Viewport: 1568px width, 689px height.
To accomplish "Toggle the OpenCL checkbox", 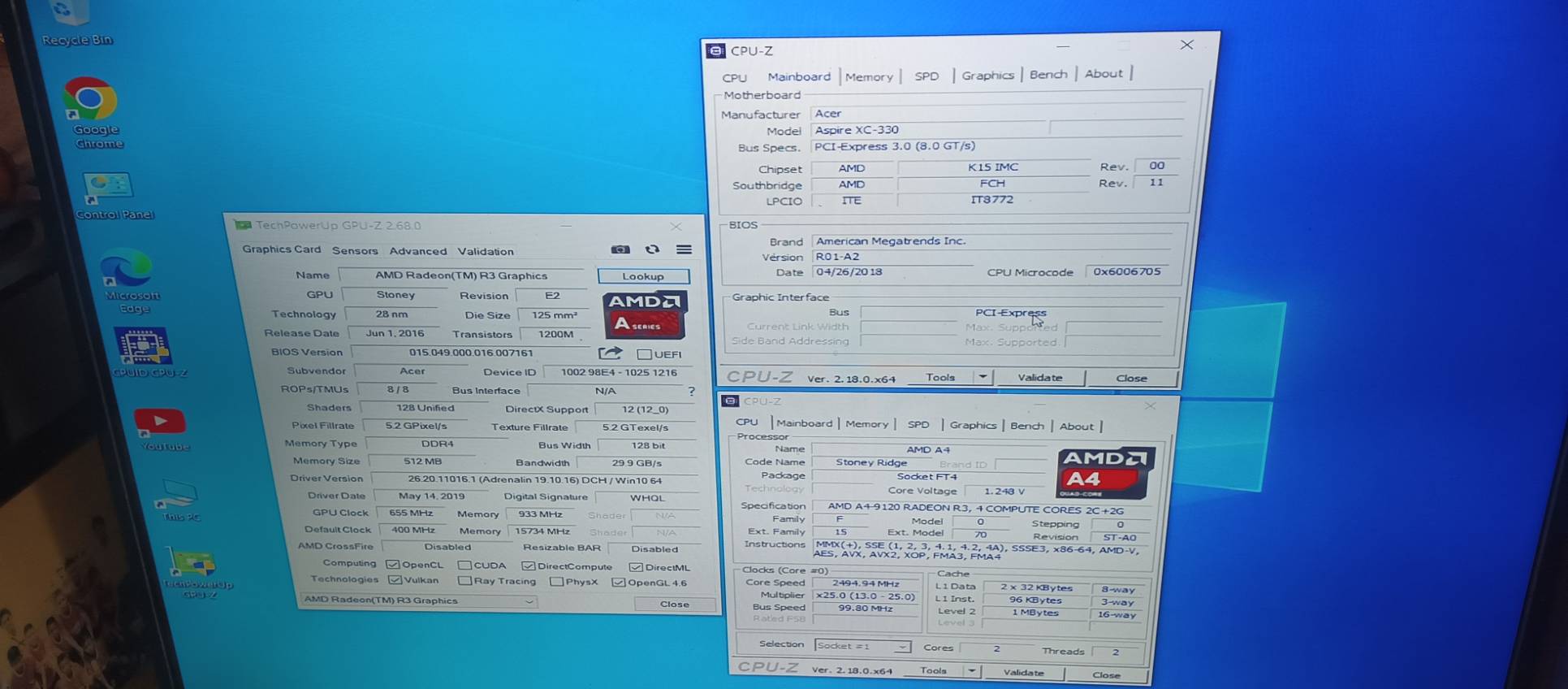I will click(x=393, y=565).
